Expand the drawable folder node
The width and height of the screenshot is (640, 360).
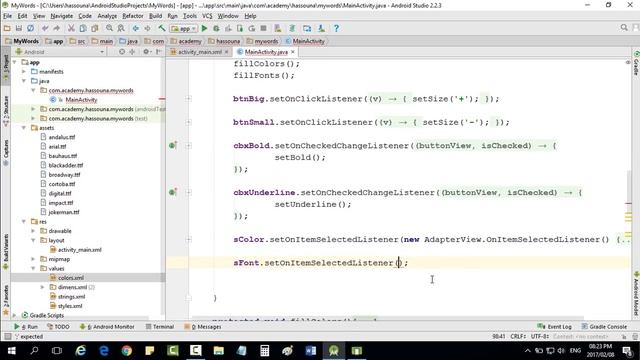(33, 231)
